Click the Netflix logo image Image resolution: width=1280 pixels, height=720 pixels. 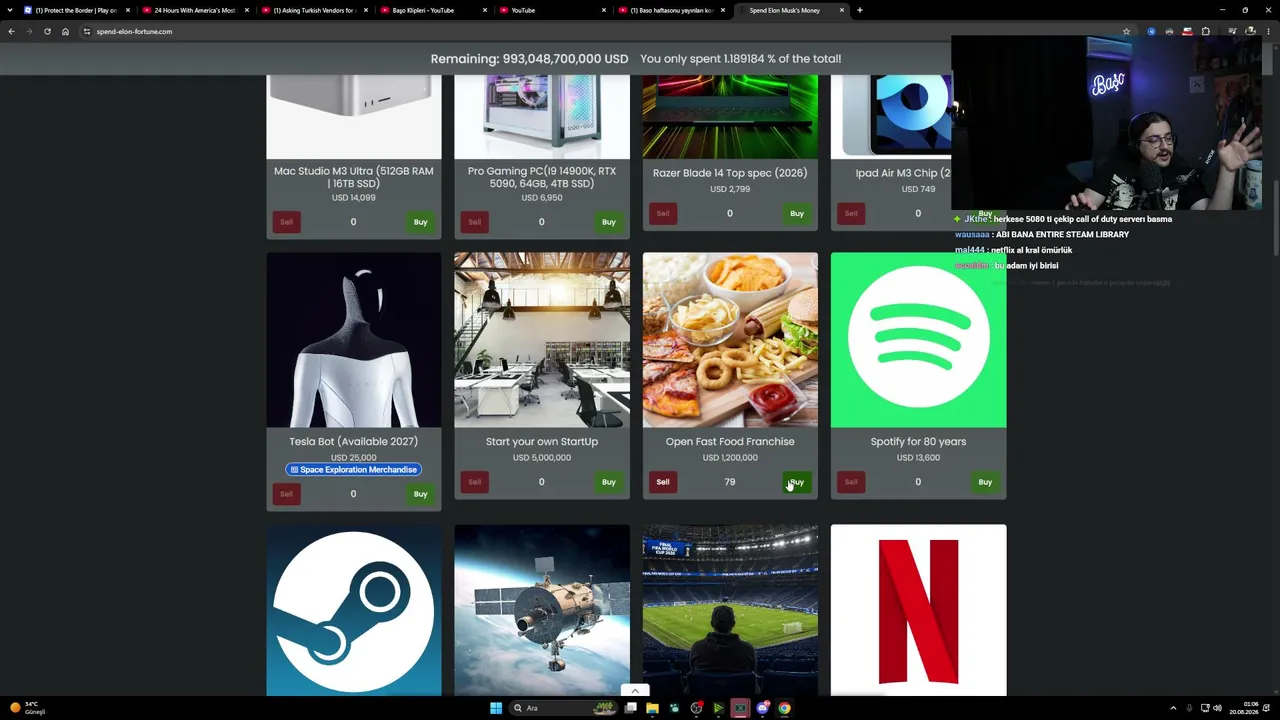(x=918, y=610)
